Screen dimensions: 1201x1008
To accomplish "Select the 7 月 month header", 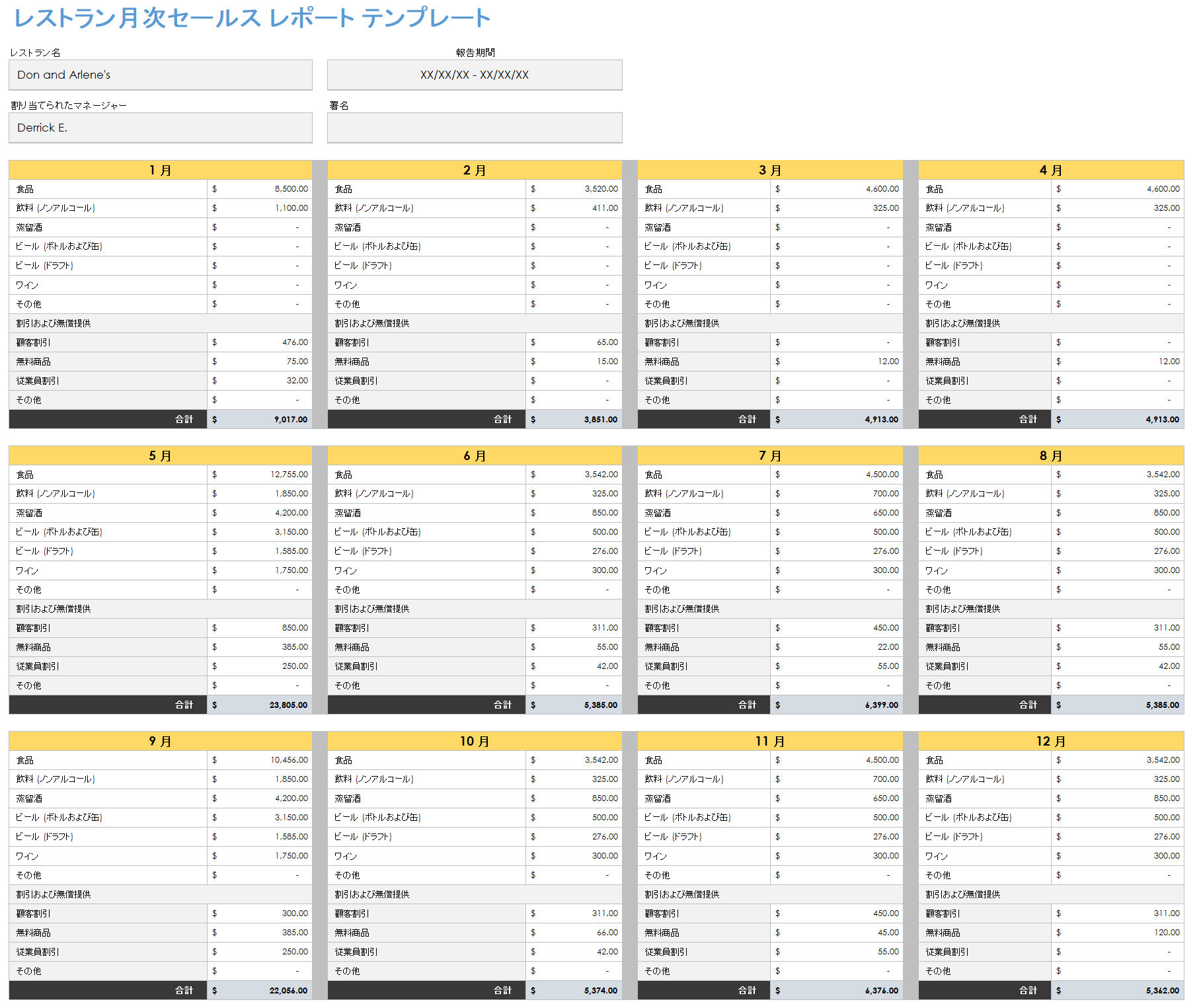I will click(x=770, y=455).
